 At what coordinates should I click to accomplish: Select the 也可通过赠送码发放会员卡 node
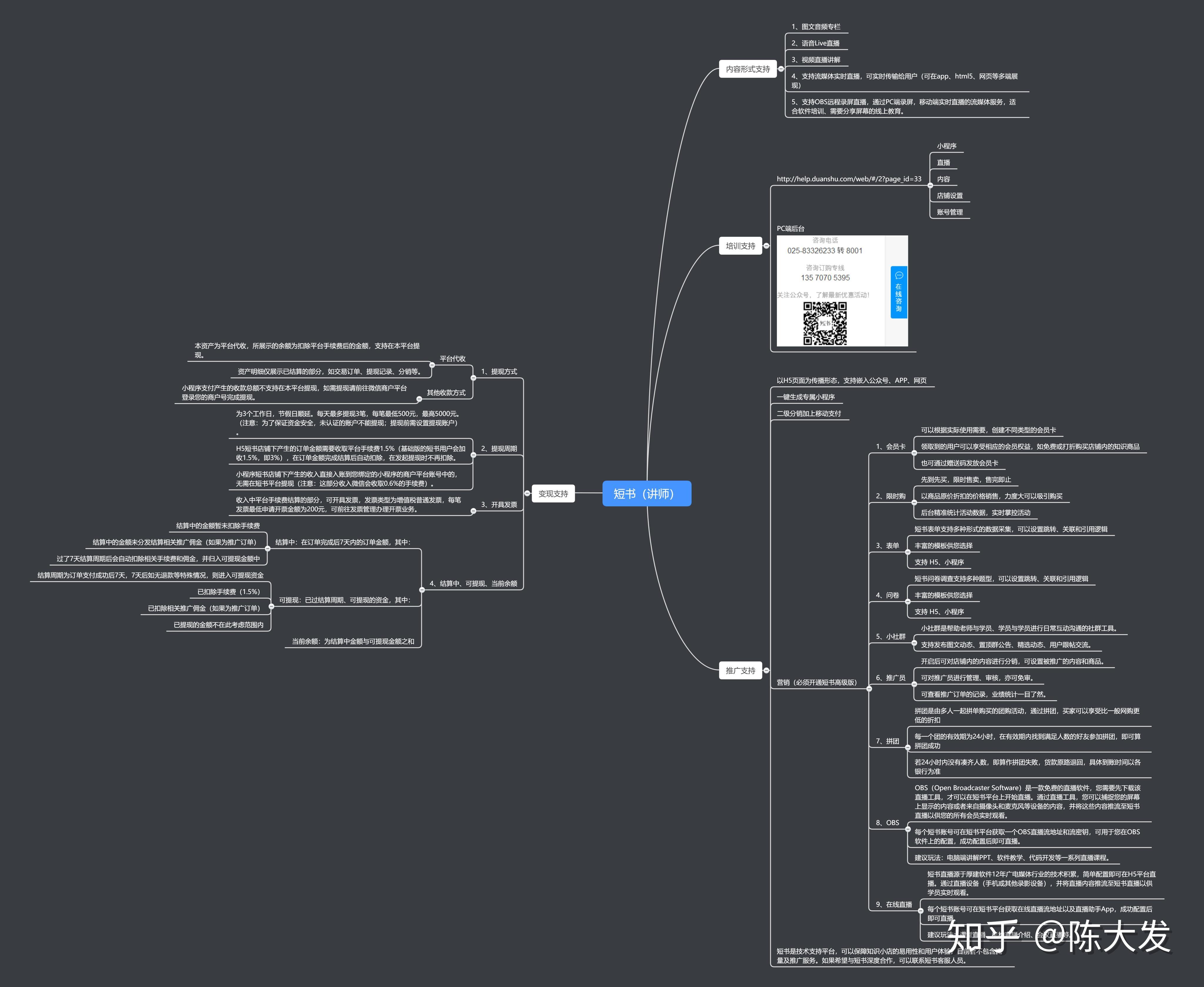click(959, 463)
